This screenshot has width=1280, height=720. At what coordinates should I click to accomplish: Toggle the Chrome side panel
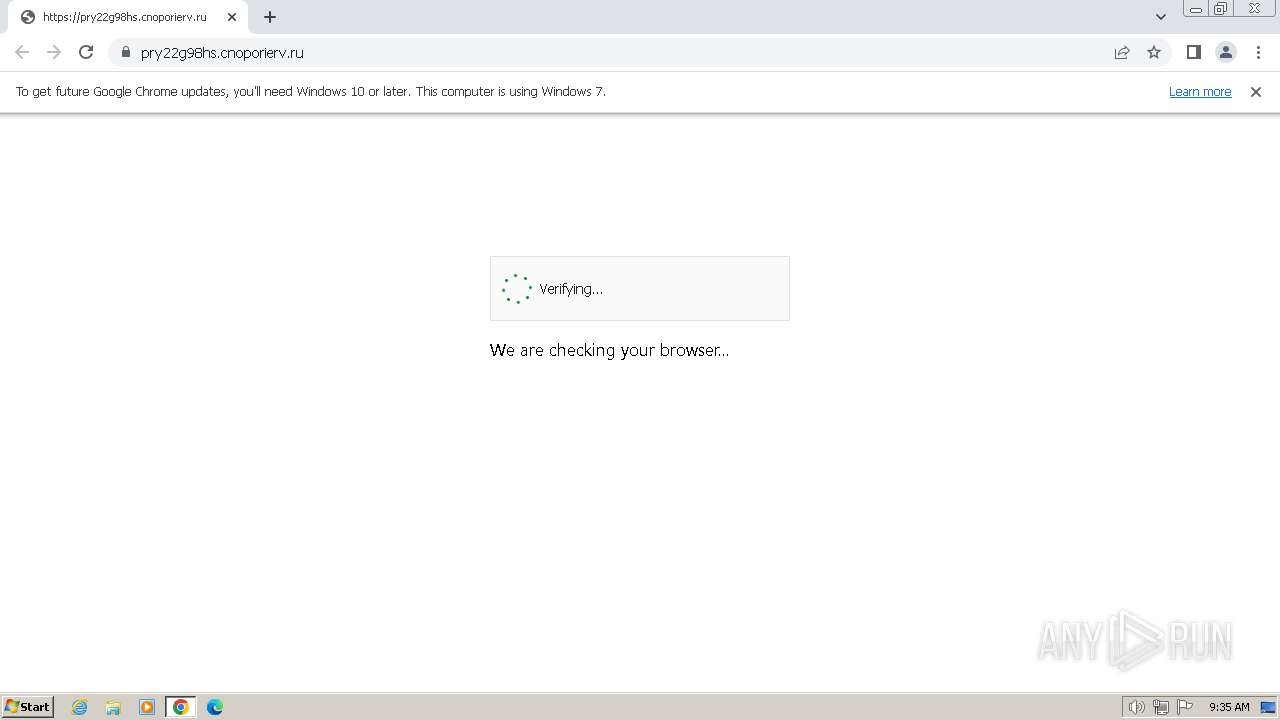[x=1194, y=52]
